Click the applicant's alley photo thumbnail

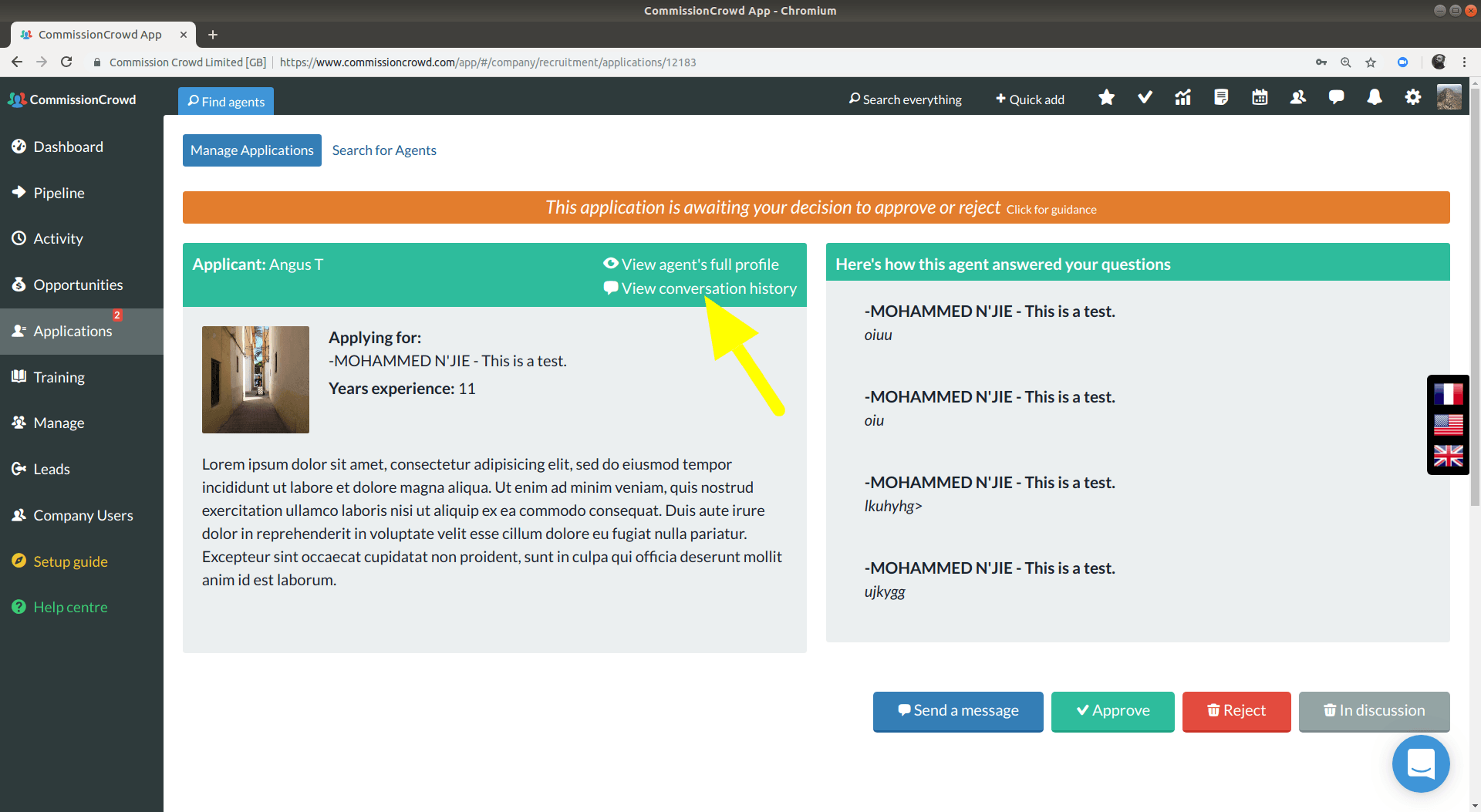[255, 379]
